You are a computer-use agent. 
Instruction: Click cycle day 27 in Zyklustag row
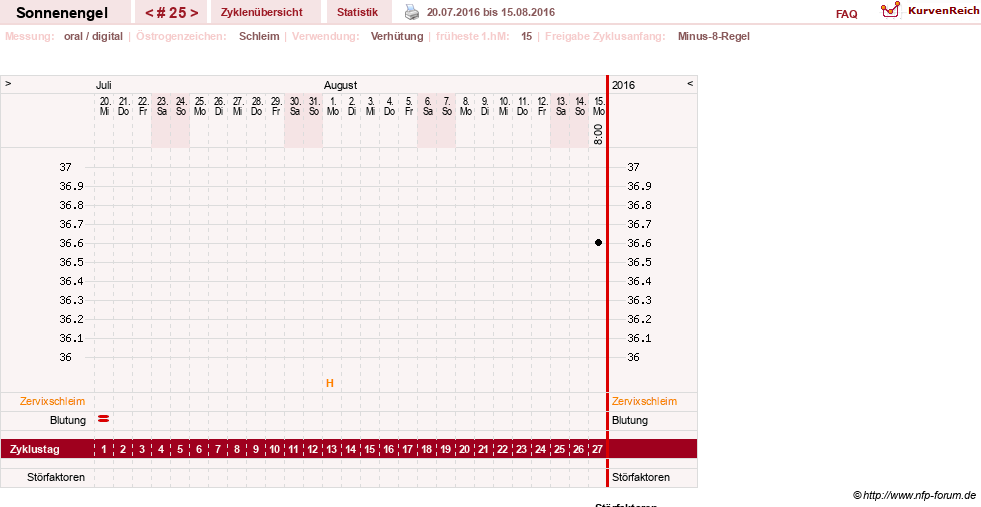(597, 449)
